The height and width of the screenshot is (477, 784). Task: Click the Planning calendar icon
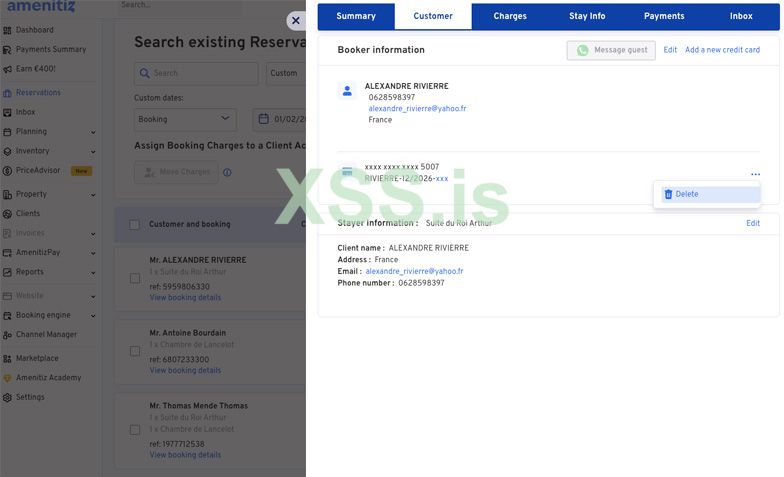7,132
